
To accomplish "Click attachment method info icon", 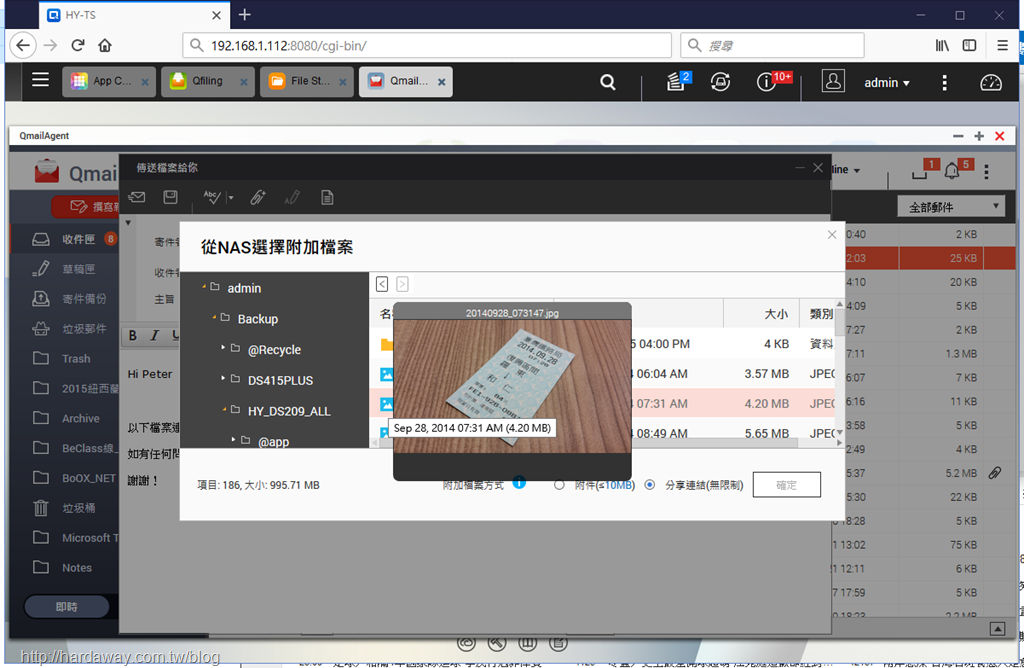I will (519, 483).
